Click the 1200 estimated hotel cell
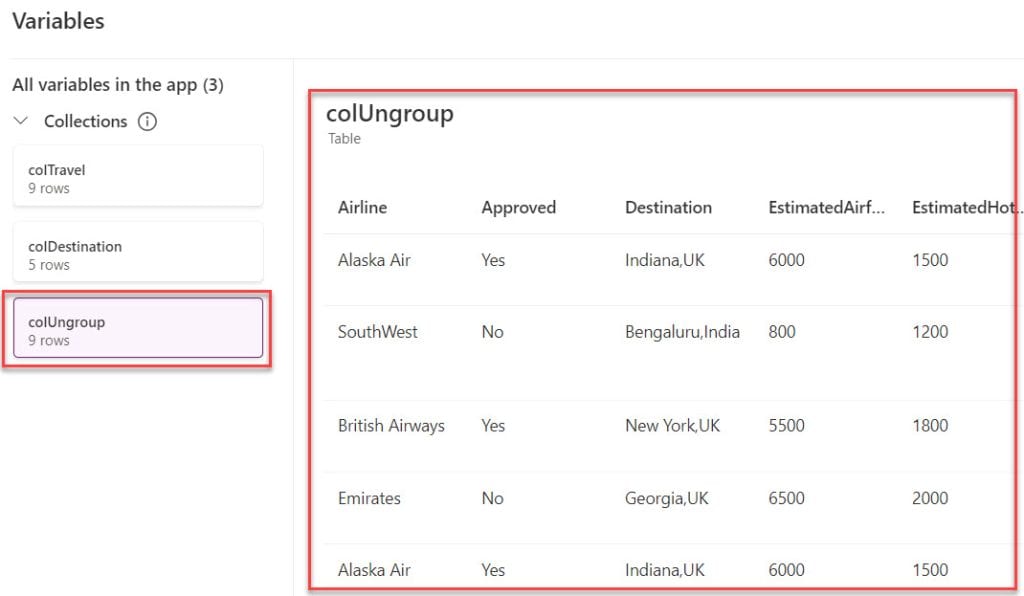 [930, 332]
